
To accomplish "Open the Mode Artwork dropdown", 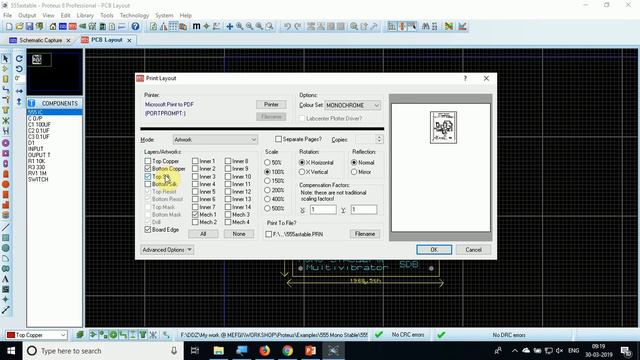I will tap(215, 140).
